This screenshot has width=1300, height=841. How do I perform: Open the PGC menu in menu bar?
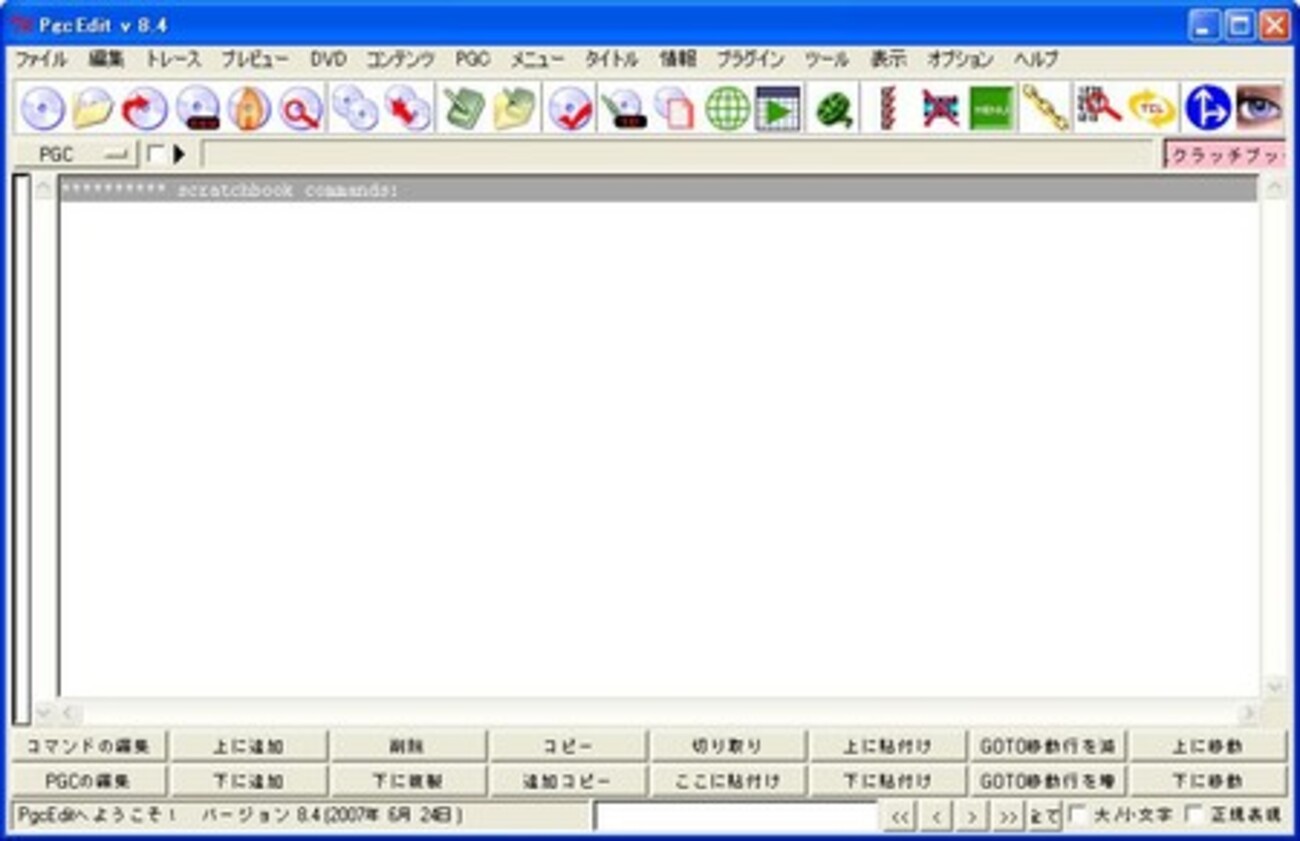pyautogui.click(x=472, y=59)
